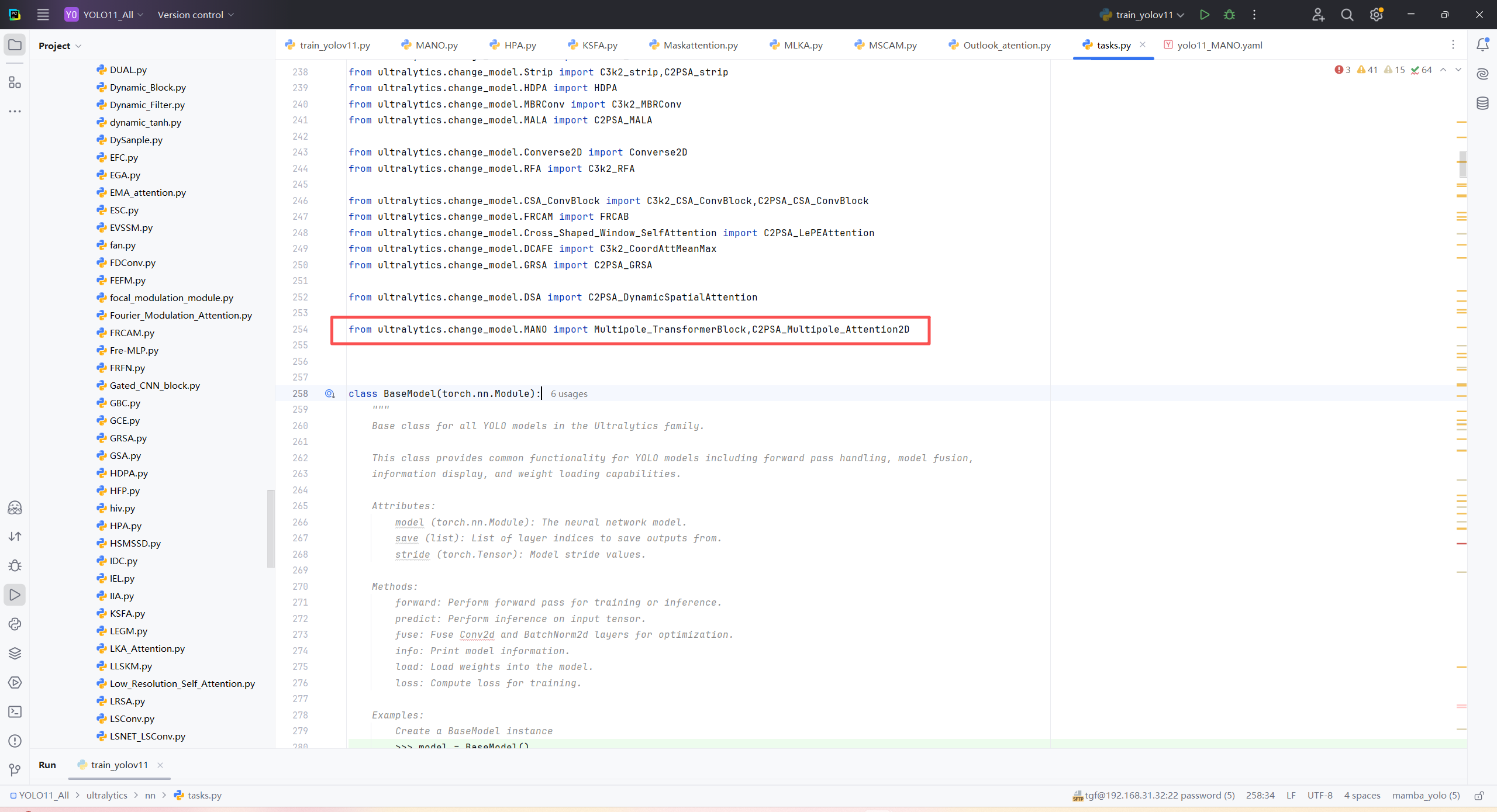This screenshot has width=1497, height=812.
Task: Click the 6 usages link beside BaseModel
Action: pos(568,393)
